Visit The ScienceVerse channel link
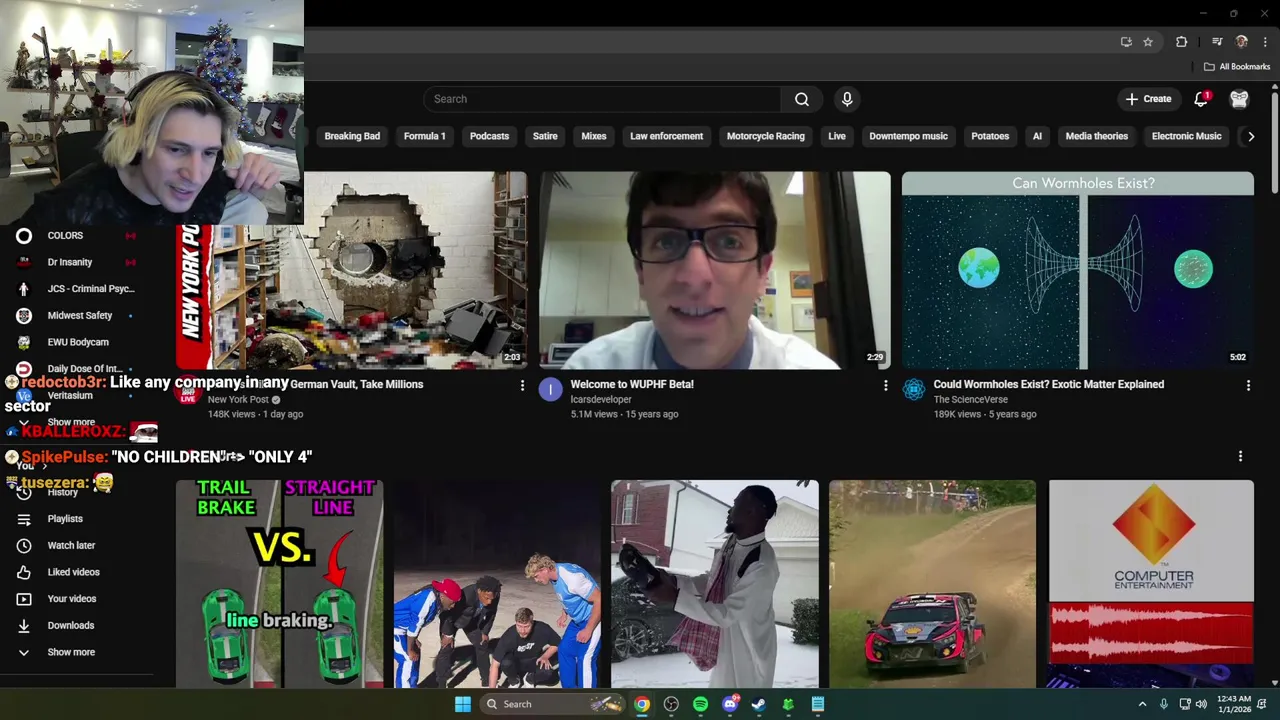 pyautogui.click(x=970, y=399)
